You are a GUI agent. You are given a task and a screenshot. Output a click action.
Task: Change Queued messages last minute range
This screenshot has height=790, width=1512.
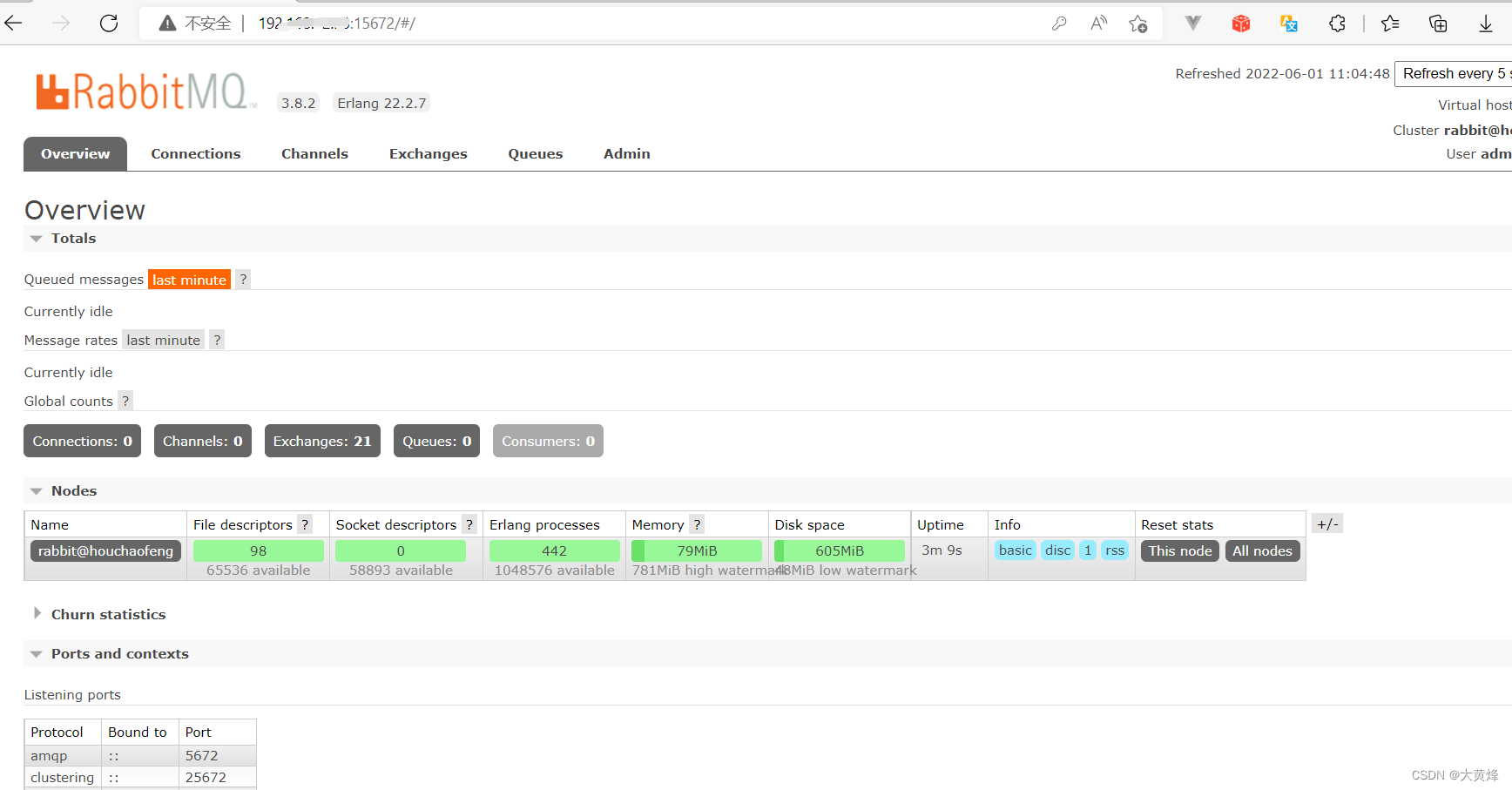(x=189, y=280)
